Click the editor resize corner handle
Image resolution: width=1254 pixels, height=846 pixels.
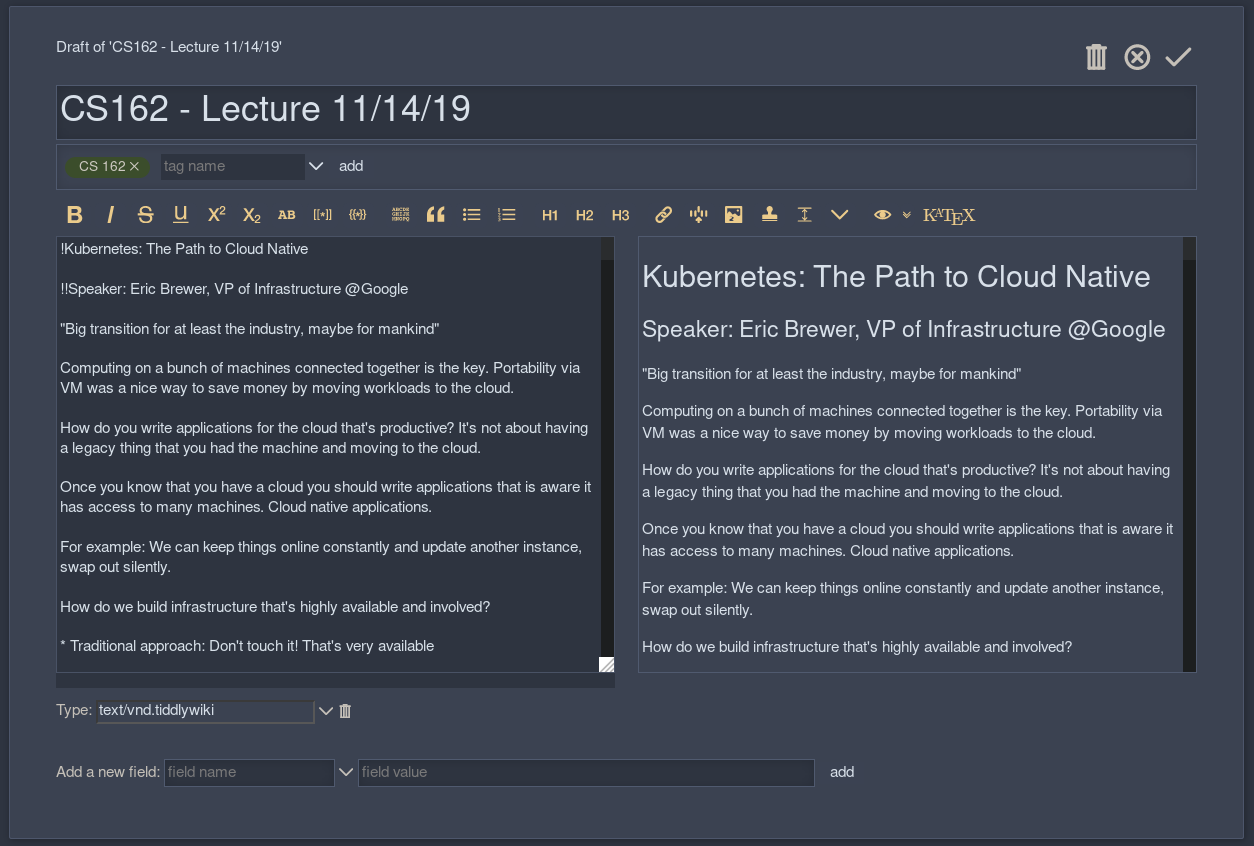click(607, 664)
